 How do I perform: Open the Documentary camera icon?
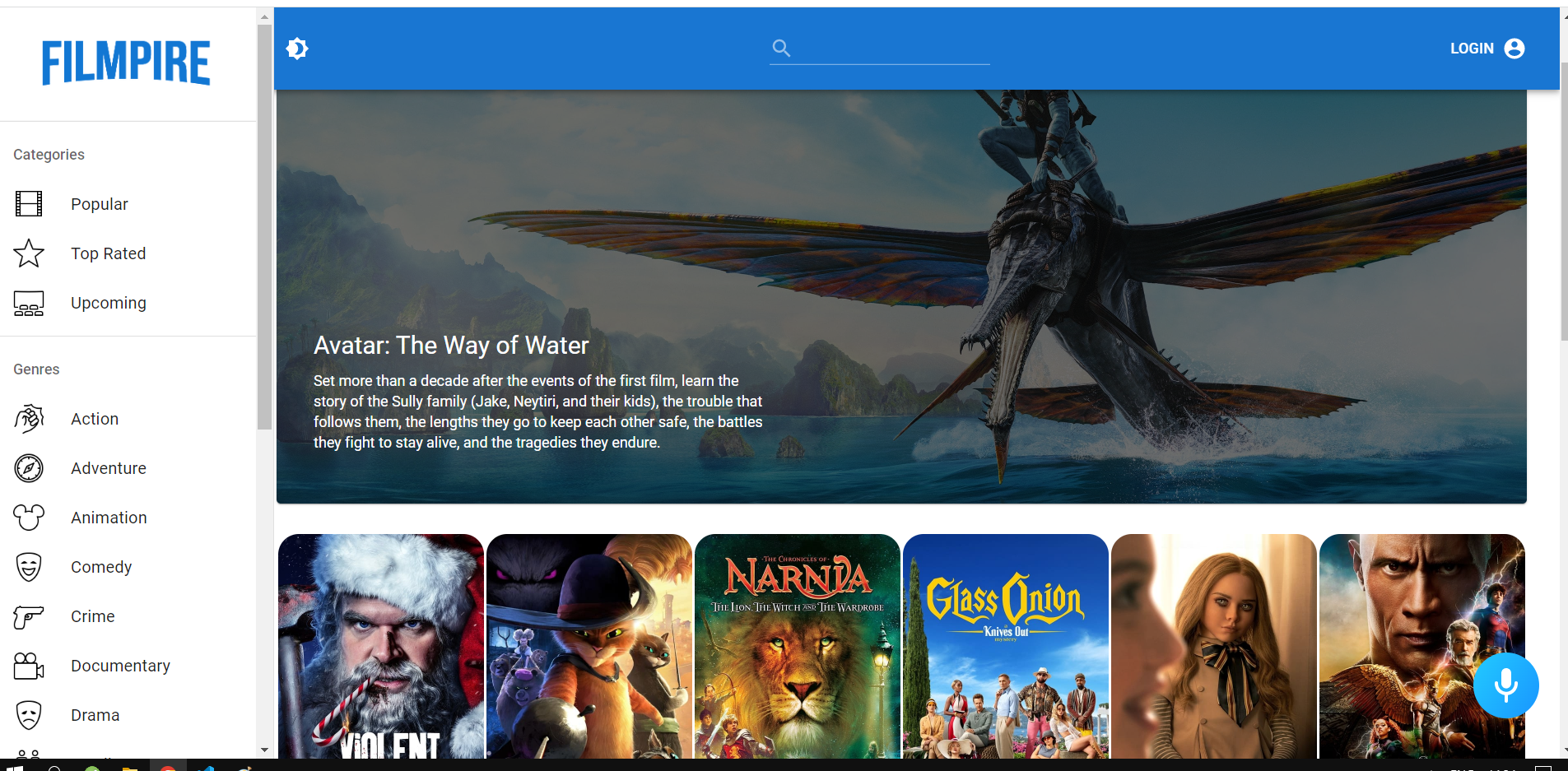tap(28, 665)
